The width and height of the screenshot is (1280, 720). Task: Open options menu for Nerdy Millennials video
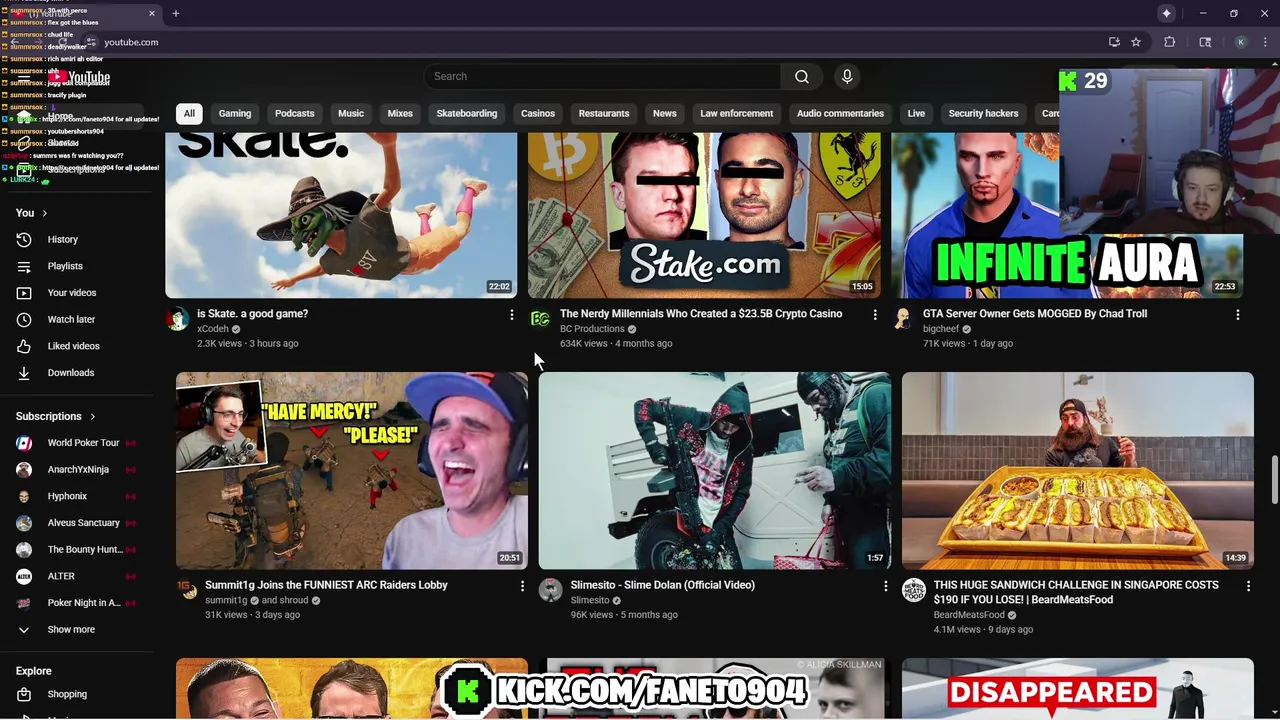click(x=875, y=315)
